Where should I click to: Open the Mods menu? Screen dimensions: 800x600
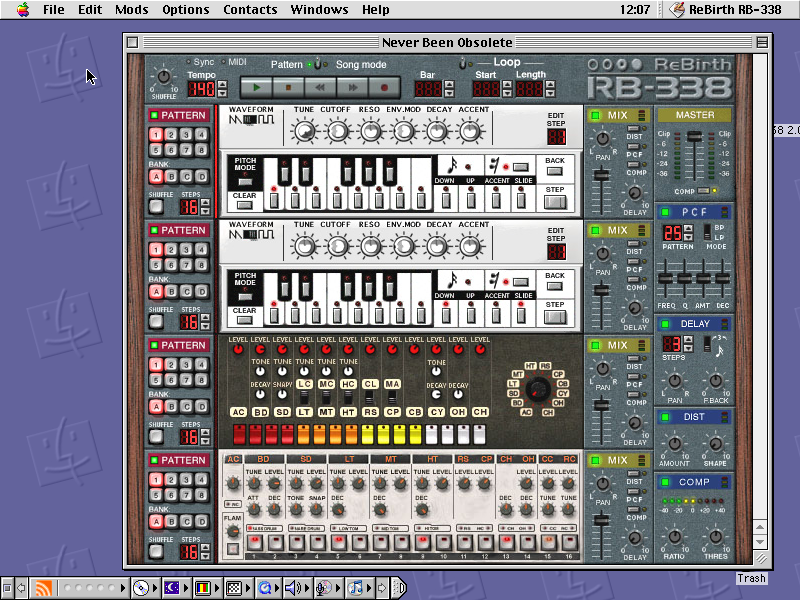(132, 9)
